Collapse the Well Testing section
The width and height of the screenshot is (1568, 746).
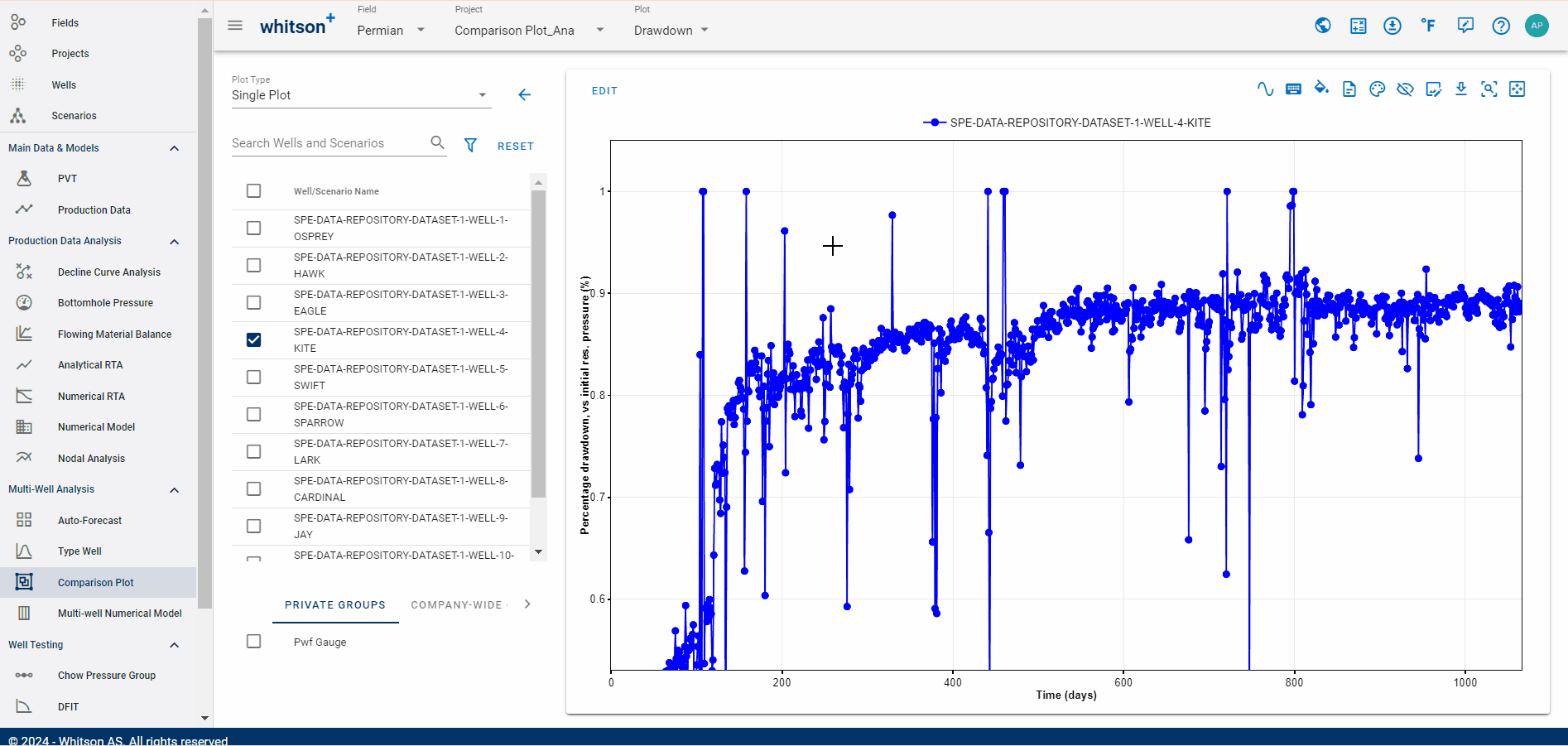(x=174, y=645)
